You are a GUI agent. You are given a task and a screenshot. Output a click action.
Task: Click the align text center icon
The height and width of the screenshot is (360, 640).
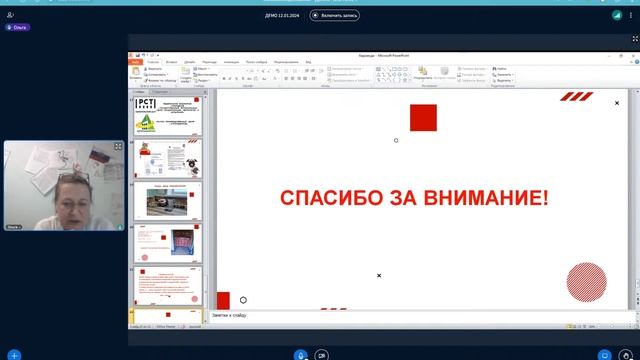click(292, 78)
